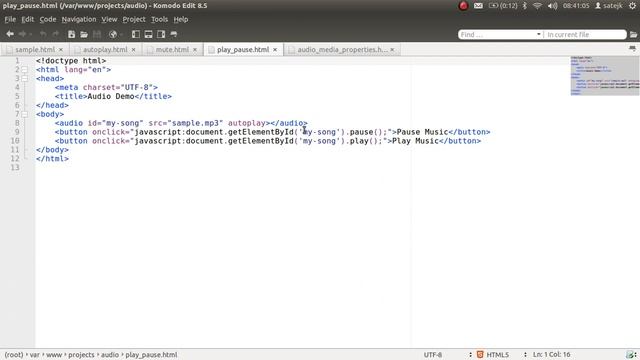Close the mute.html tab
Image resolution: width=640 pixels, height=360 pixels.
click(x=195, y=49)
